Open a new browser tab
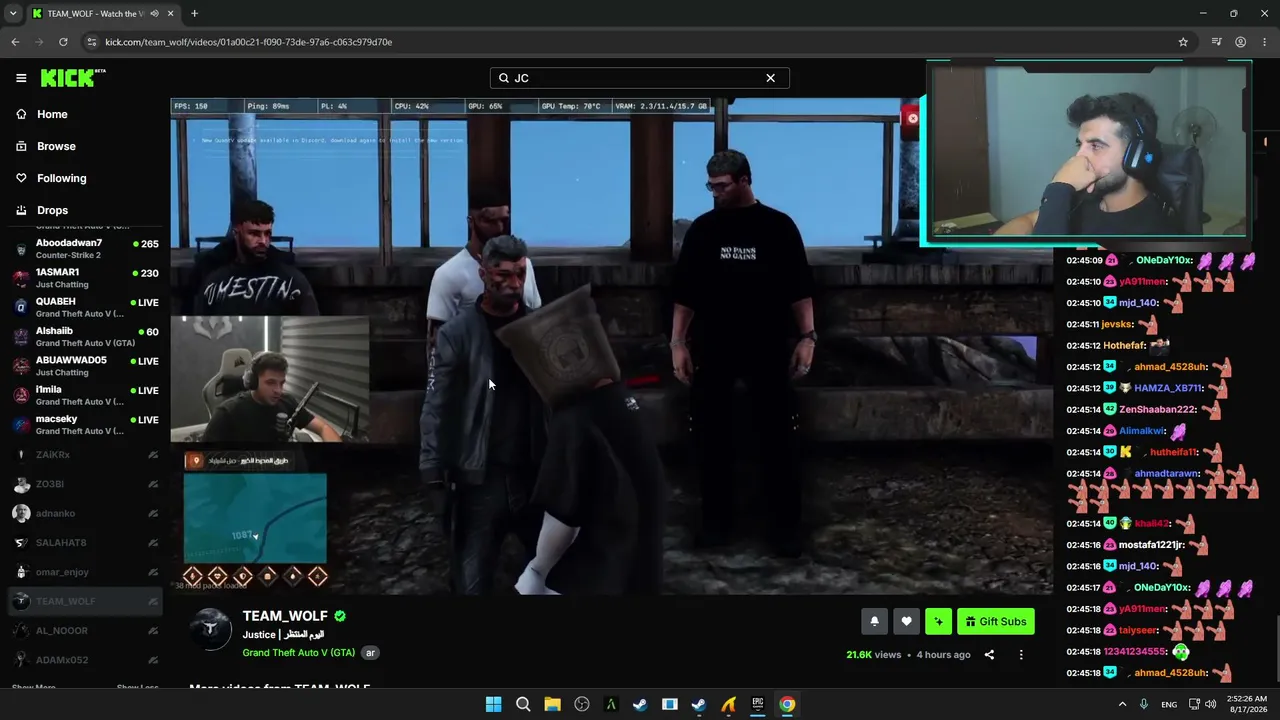This screenshot has height=720, width=1280. (x=194, y=14)
